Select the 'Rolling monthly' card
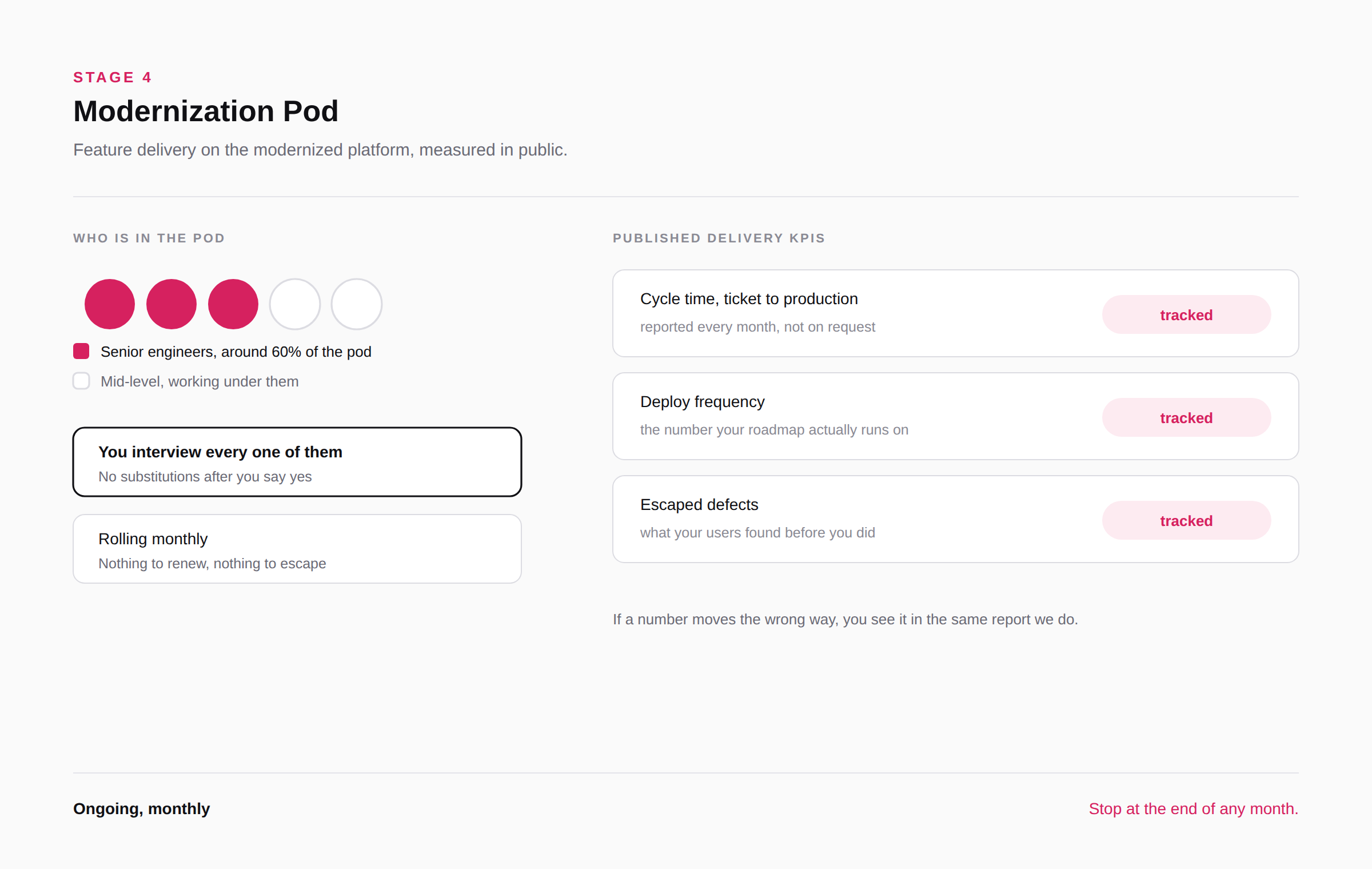The height and width of the screenshot is (869, 1372). click(x=297, y=549)
